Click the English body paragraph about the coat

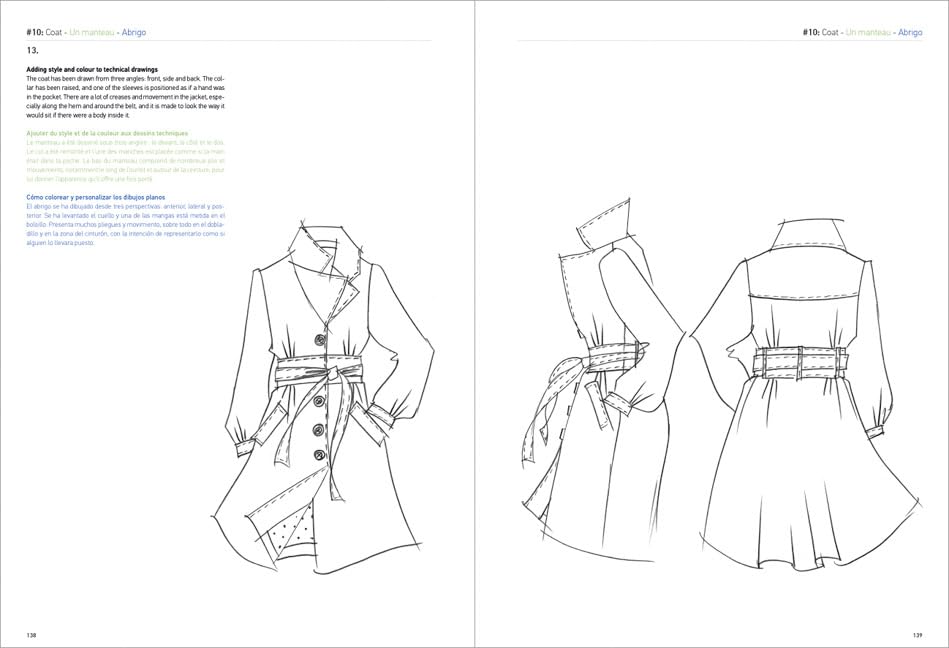pos(126,96)
